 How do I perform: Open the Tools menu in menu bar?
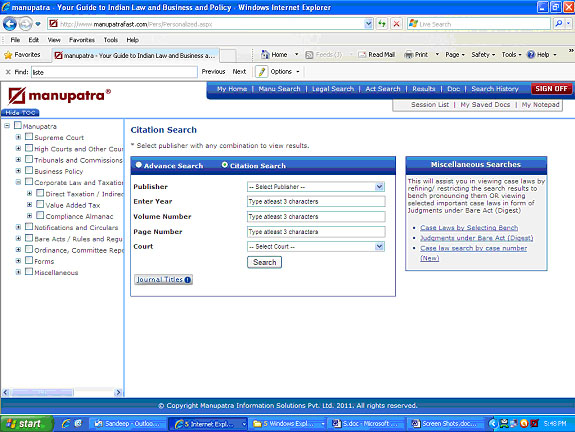(110, 40)
